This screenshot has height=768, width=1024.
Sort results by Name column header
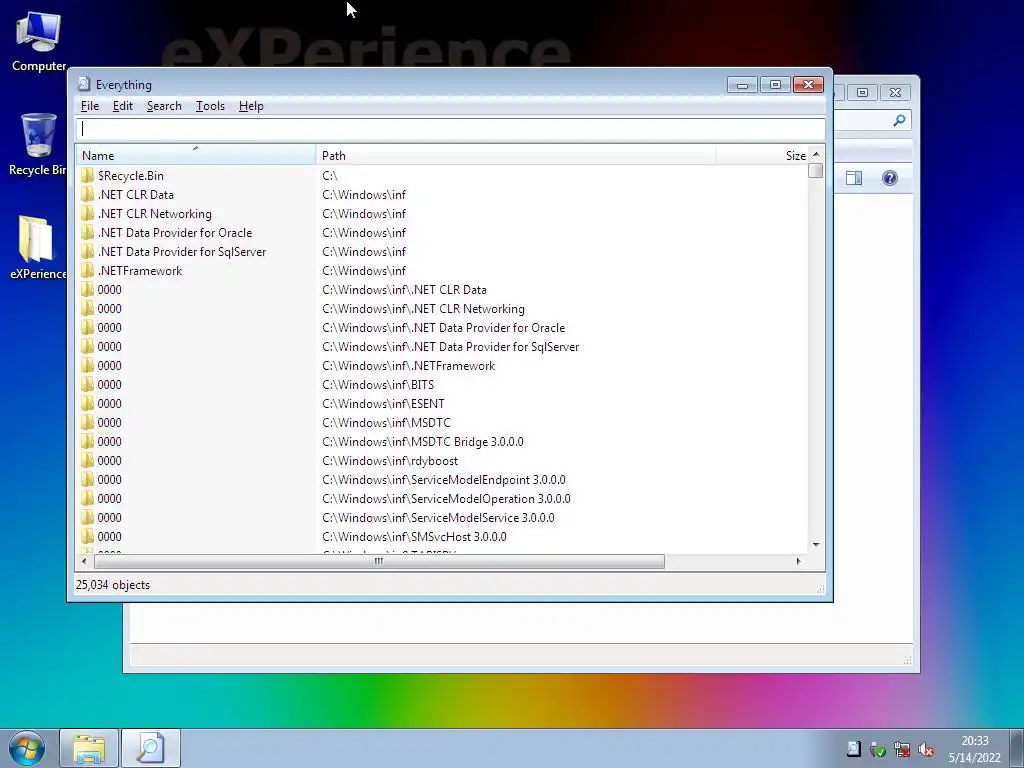point(195,155)
